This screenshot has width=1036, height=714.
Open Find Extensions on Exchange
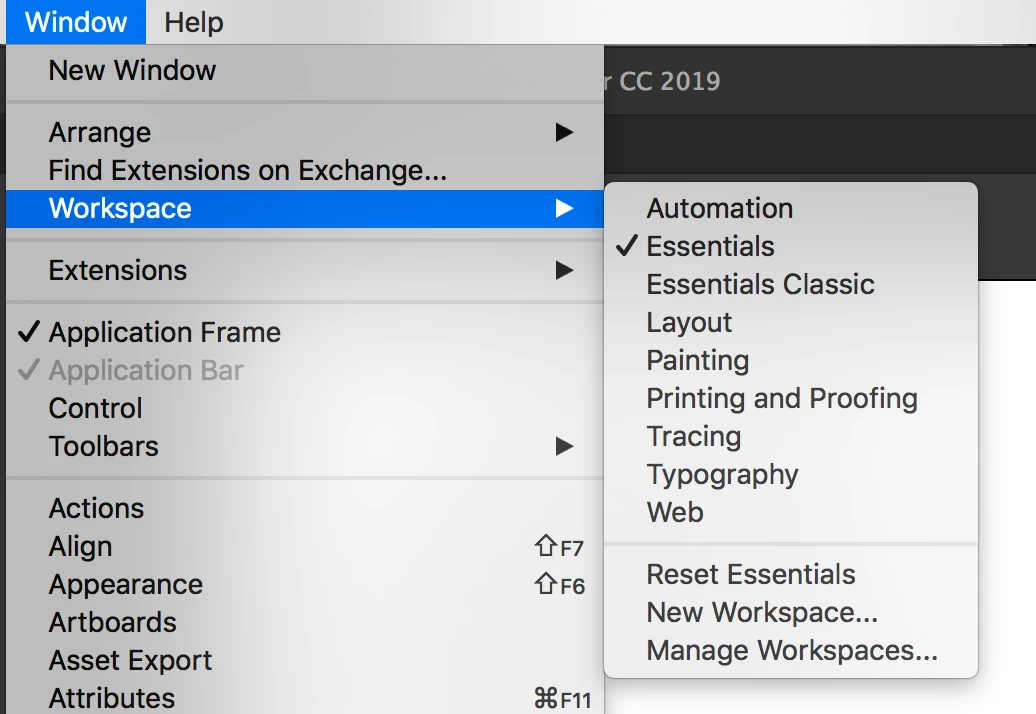point(247,171)
